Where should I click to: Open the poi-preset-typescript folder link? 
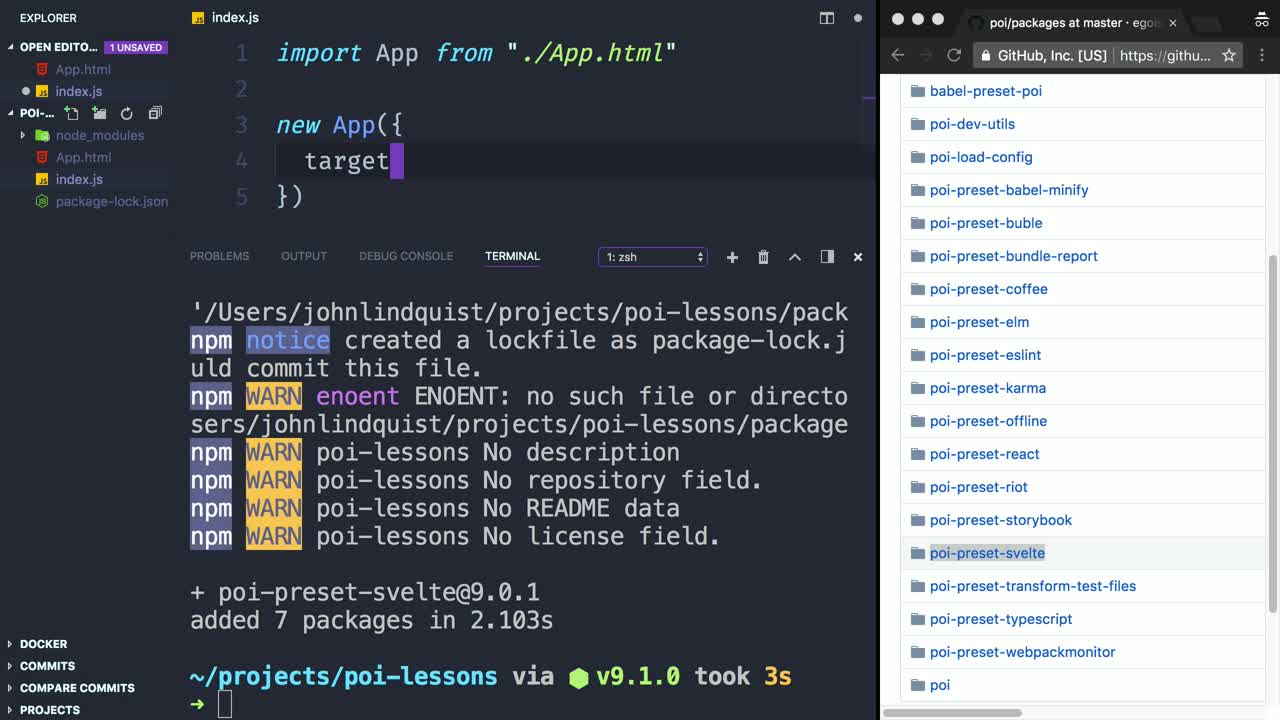point(1000,619)
